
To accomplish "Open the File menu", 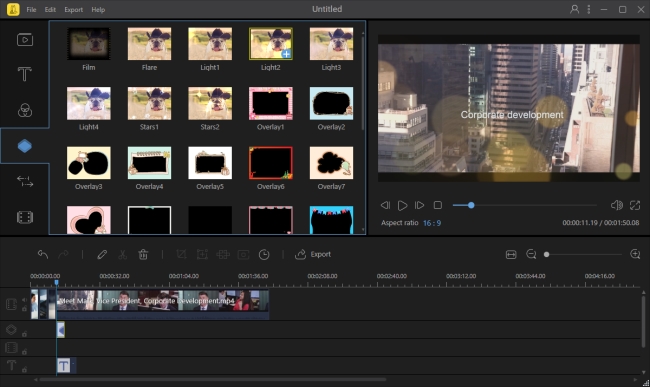I will pos(31,10).
